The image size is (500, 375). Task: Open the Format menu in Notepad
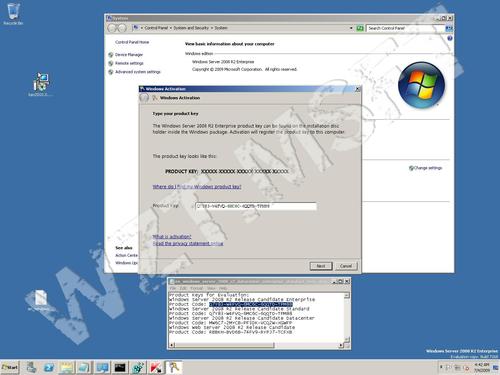click(x=197, y=288)
